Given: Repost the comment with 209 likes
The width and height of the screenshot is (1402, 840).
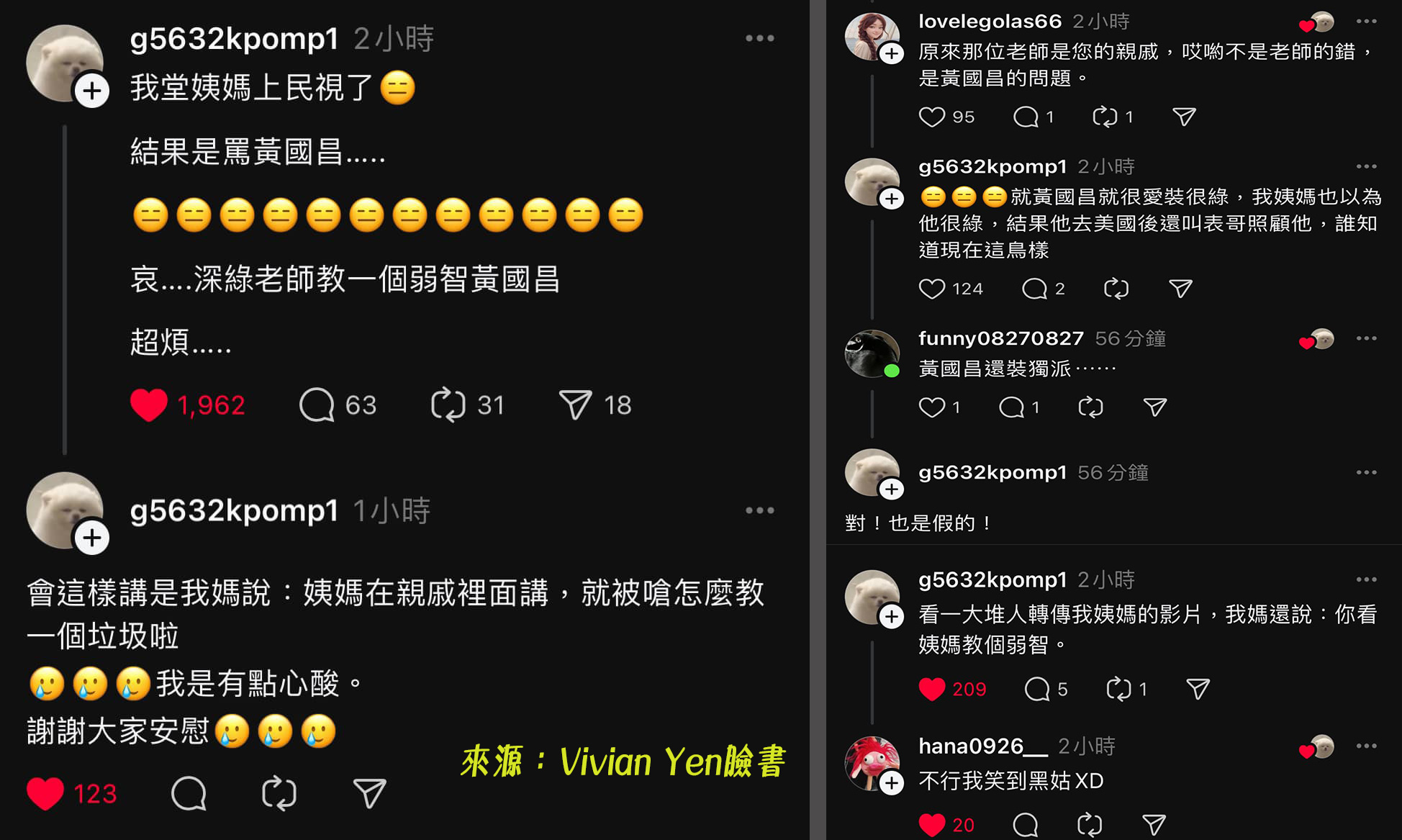Looking at the screenshot, I should [1118, 689].
